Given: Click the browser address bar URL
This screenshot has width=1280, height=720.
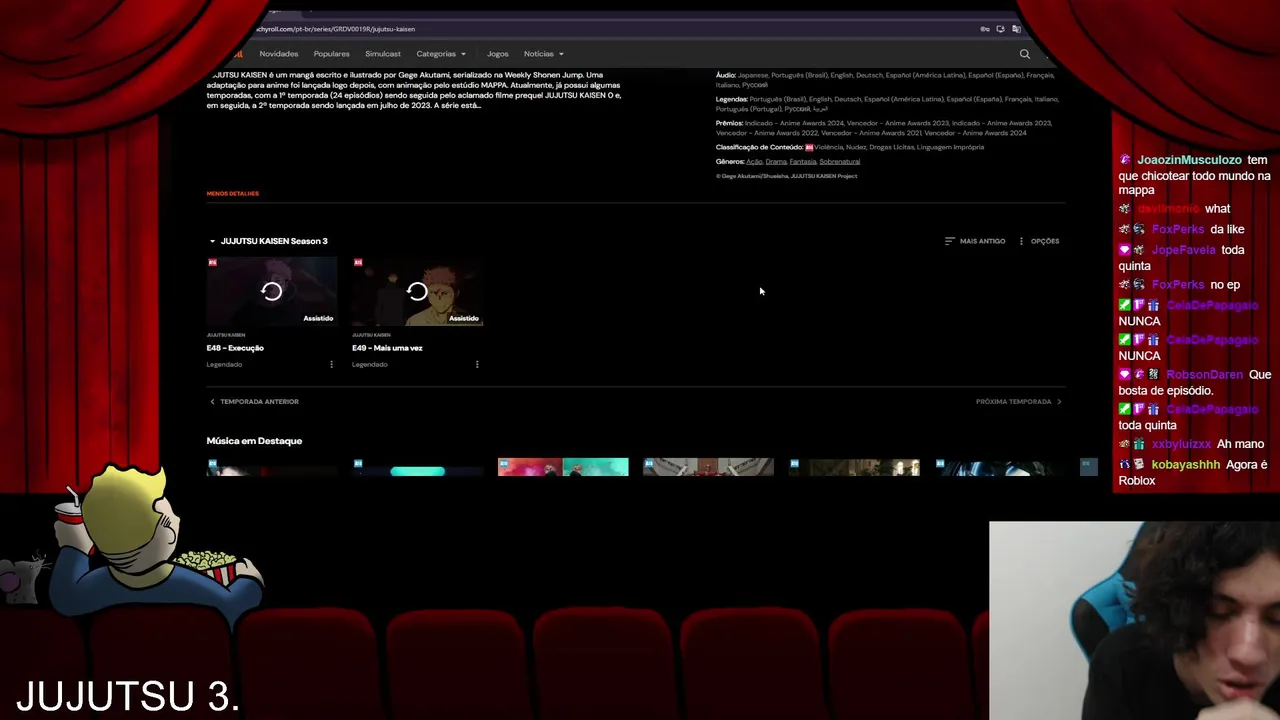Looking at the screenshot, I should pos(337,29).
